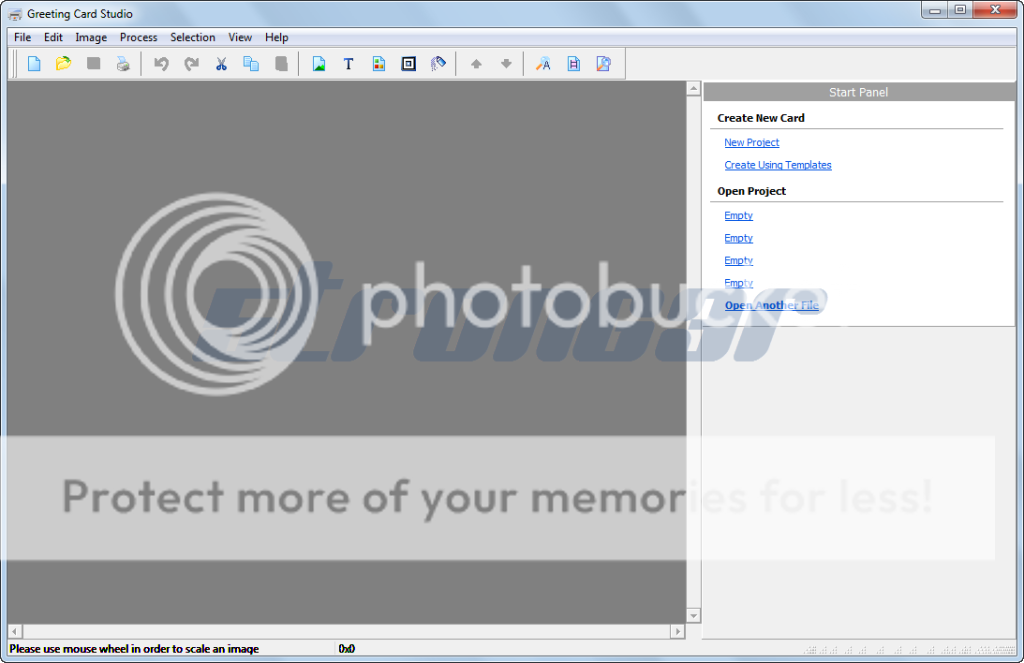
Task: Create a new file from the toolbar
Action: point(34,63)
